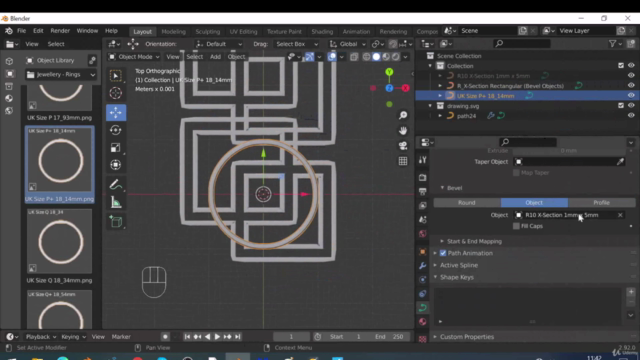Toggle the camera view icon
Viewport: 640px width, 360px height.
click(403, 146)
